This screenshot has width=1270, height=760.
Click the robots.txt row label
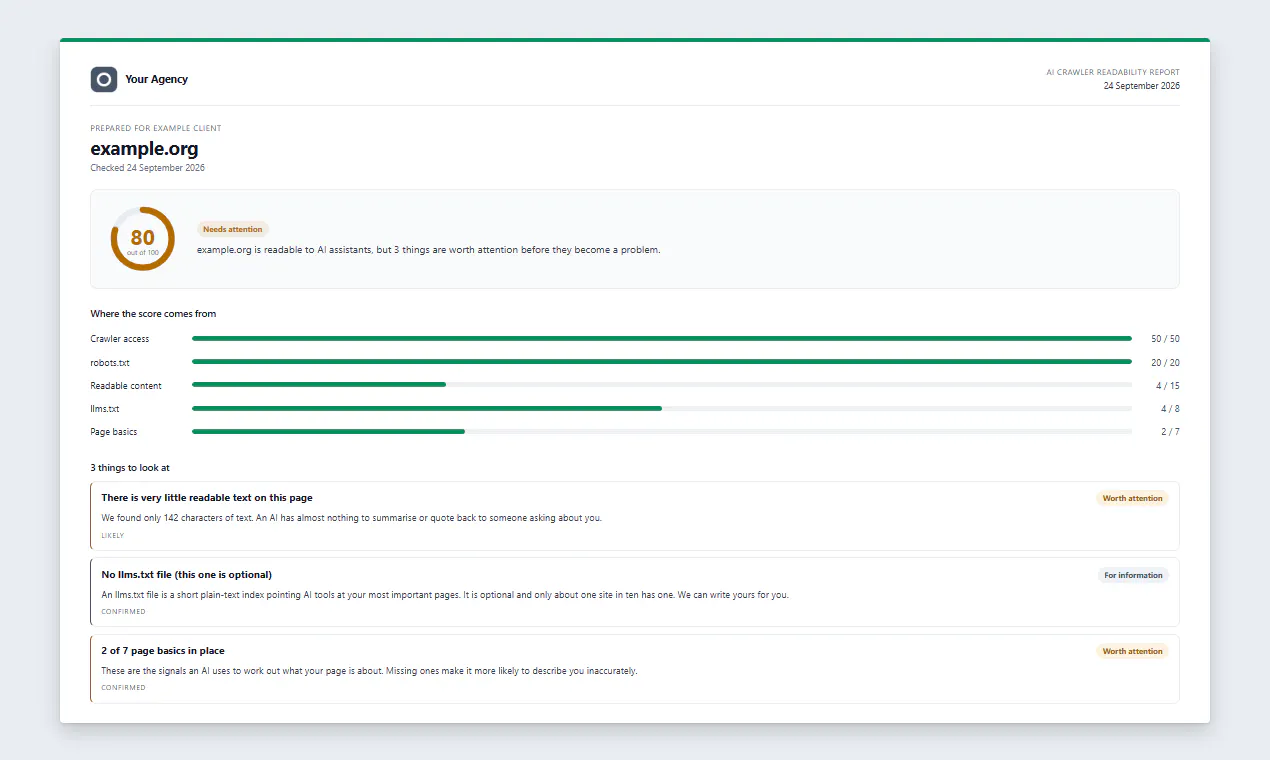point(110,363)
